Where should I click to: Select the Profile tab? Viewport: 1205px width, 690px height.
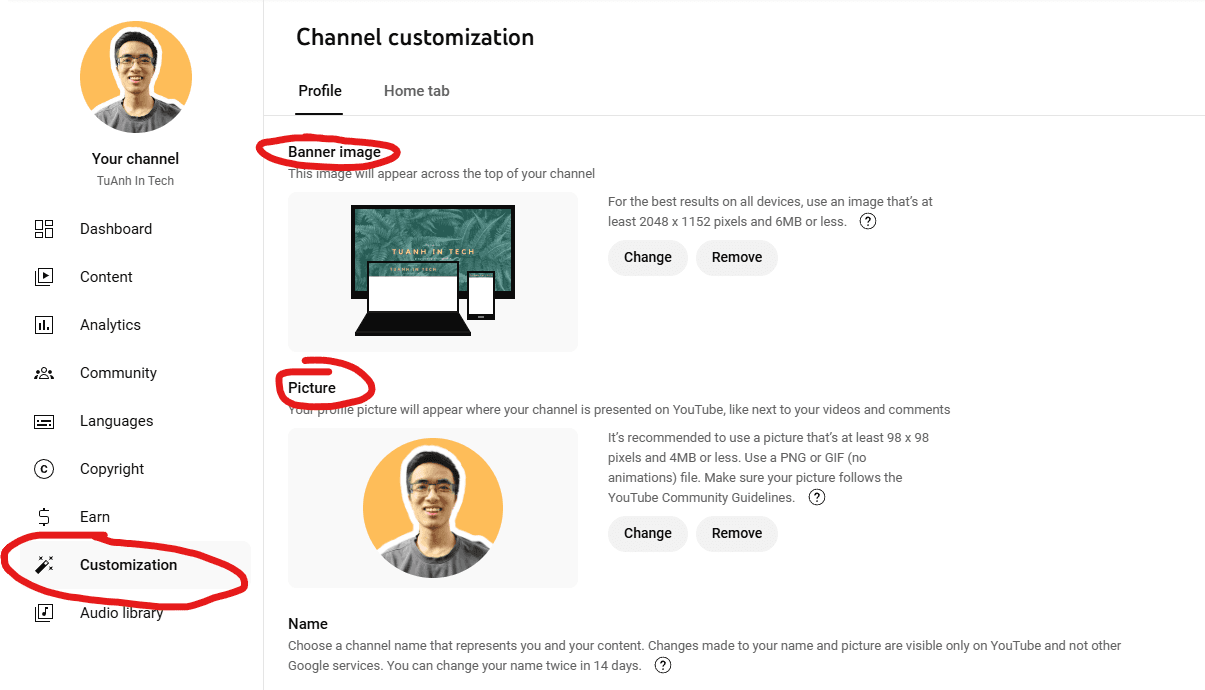pos(319,90)
